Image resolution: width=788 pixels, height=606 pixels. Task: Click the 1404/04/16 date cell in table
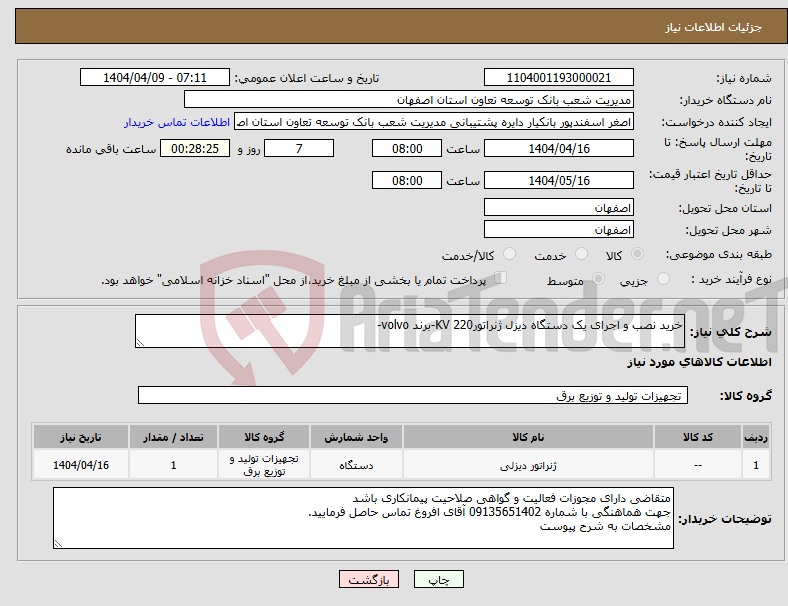point(81,465)
